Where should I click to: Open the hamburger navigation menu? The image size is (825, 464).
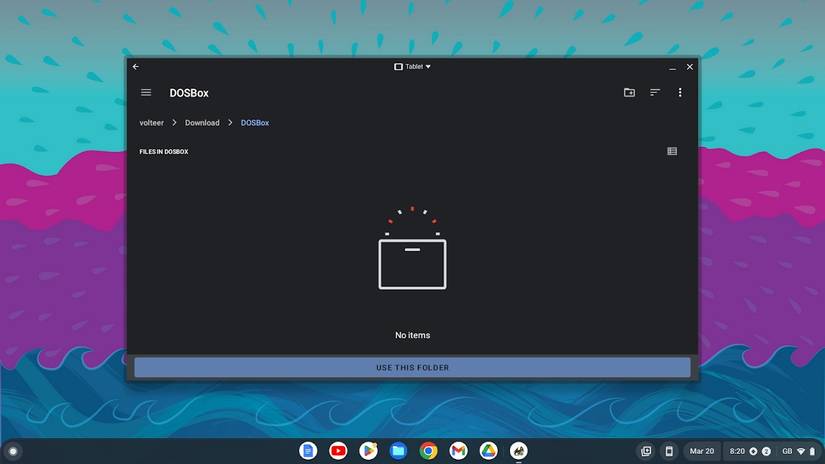(146, 93)
